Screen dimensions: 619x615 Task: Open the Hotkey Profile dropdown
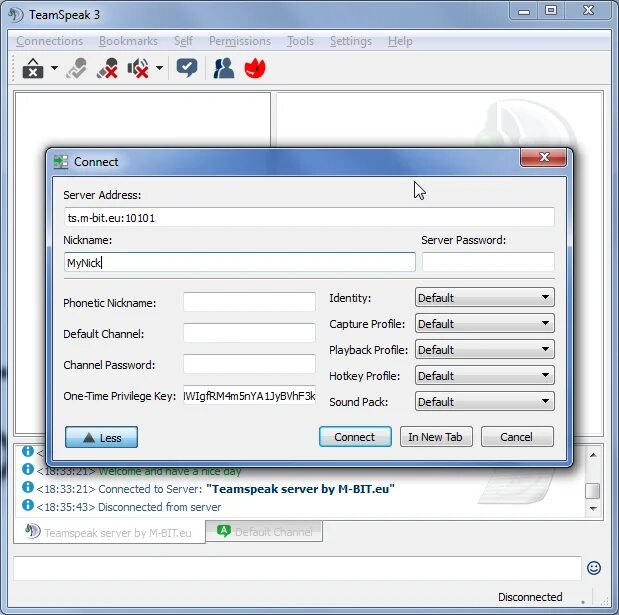[485, 376]
